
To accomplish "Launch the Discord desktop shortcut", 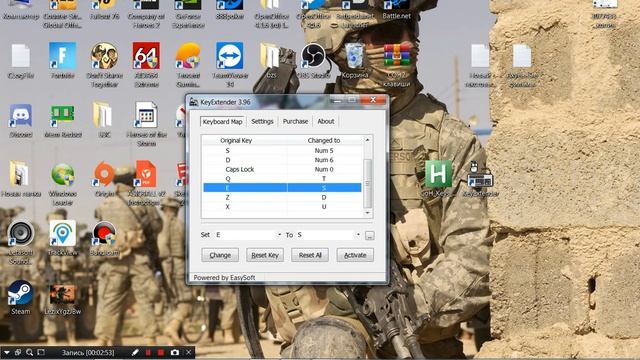I will click(x=21, y=116).
